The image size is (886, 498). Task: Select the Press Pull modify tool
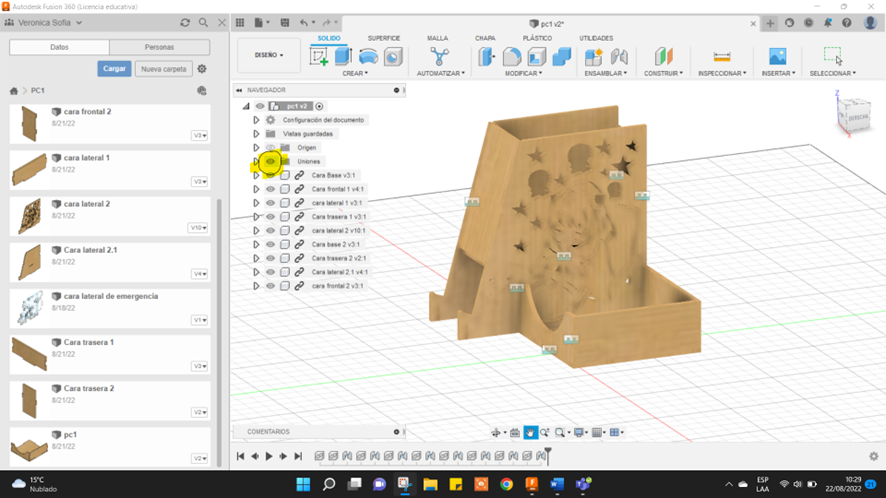click(x=486, y=57)
